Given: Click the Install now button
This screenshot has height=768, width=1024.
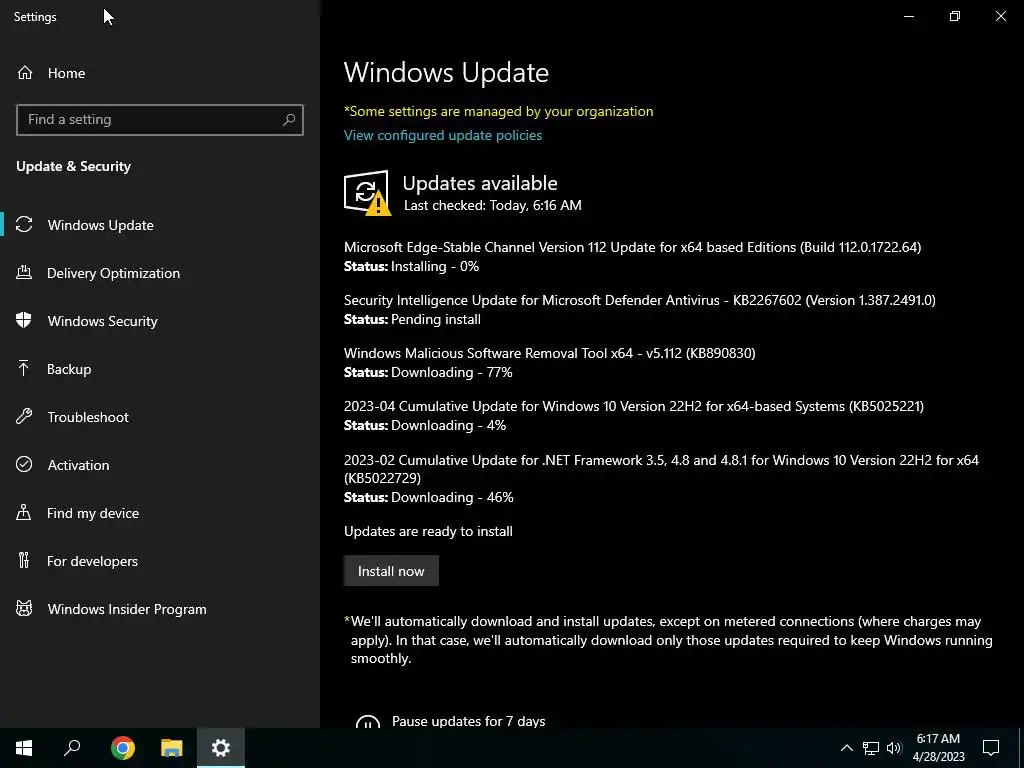Looking at the screenshot, I should (391, 571).
